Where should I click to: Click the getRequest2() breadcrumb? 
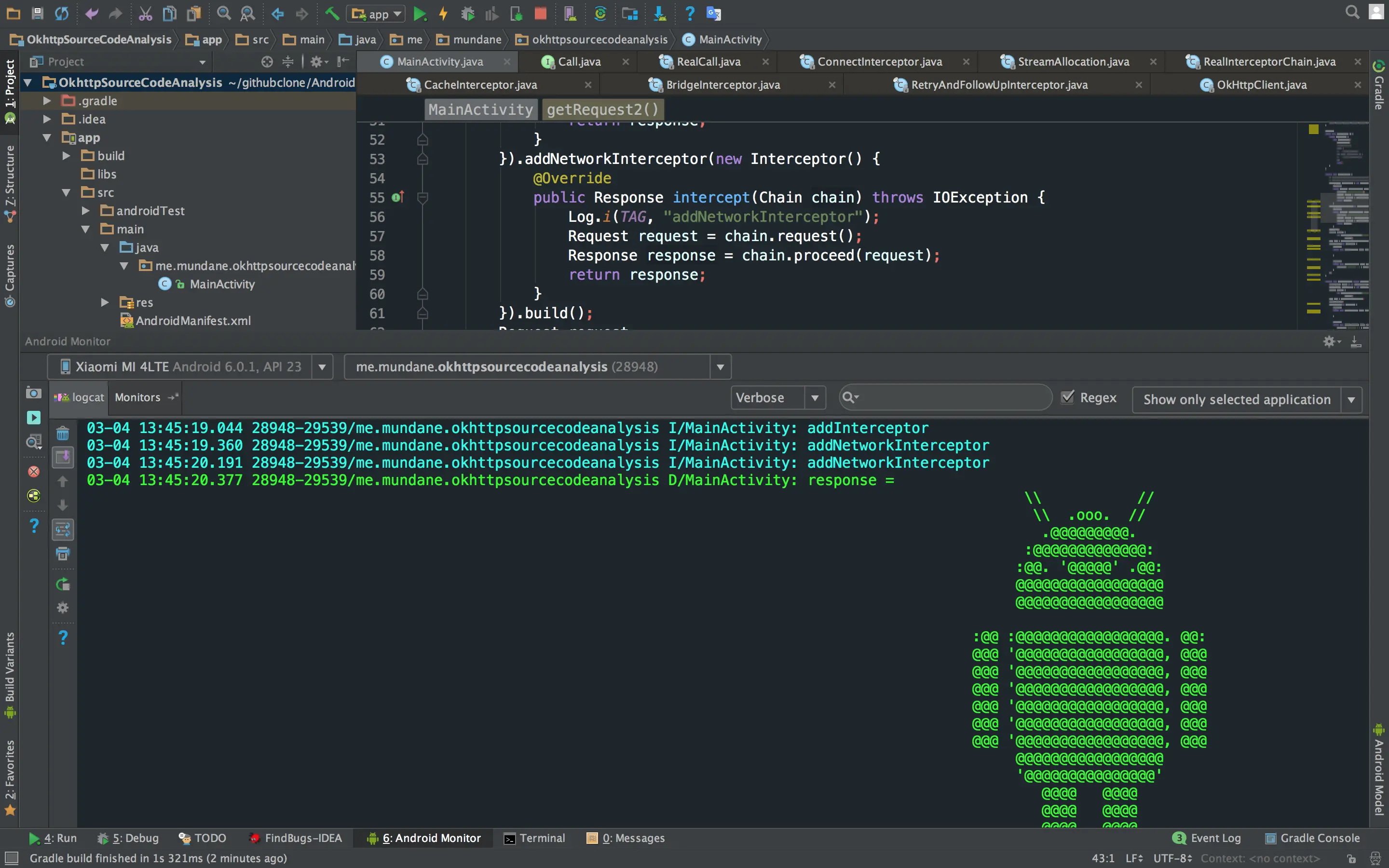tap(602, 109)
